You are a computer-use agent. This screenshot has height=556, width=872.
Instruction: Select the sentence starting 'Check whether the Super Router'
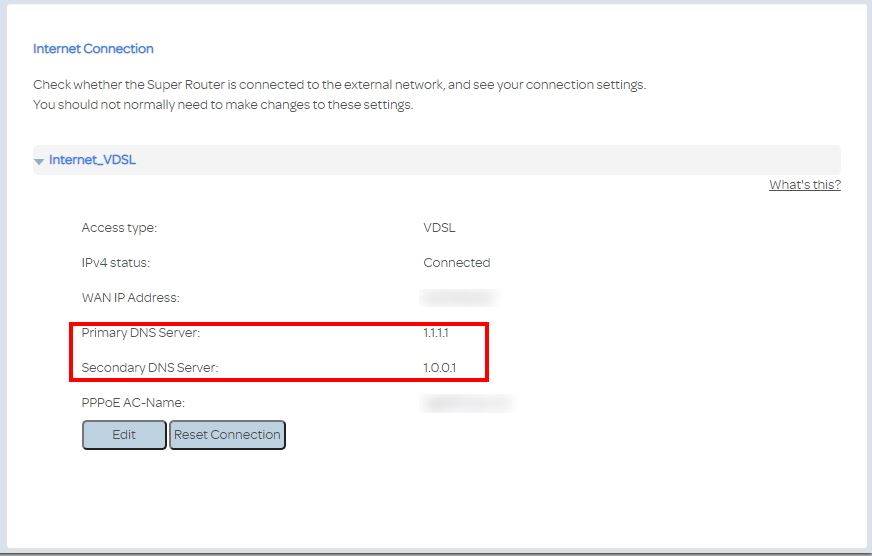(x=340, y=85)
